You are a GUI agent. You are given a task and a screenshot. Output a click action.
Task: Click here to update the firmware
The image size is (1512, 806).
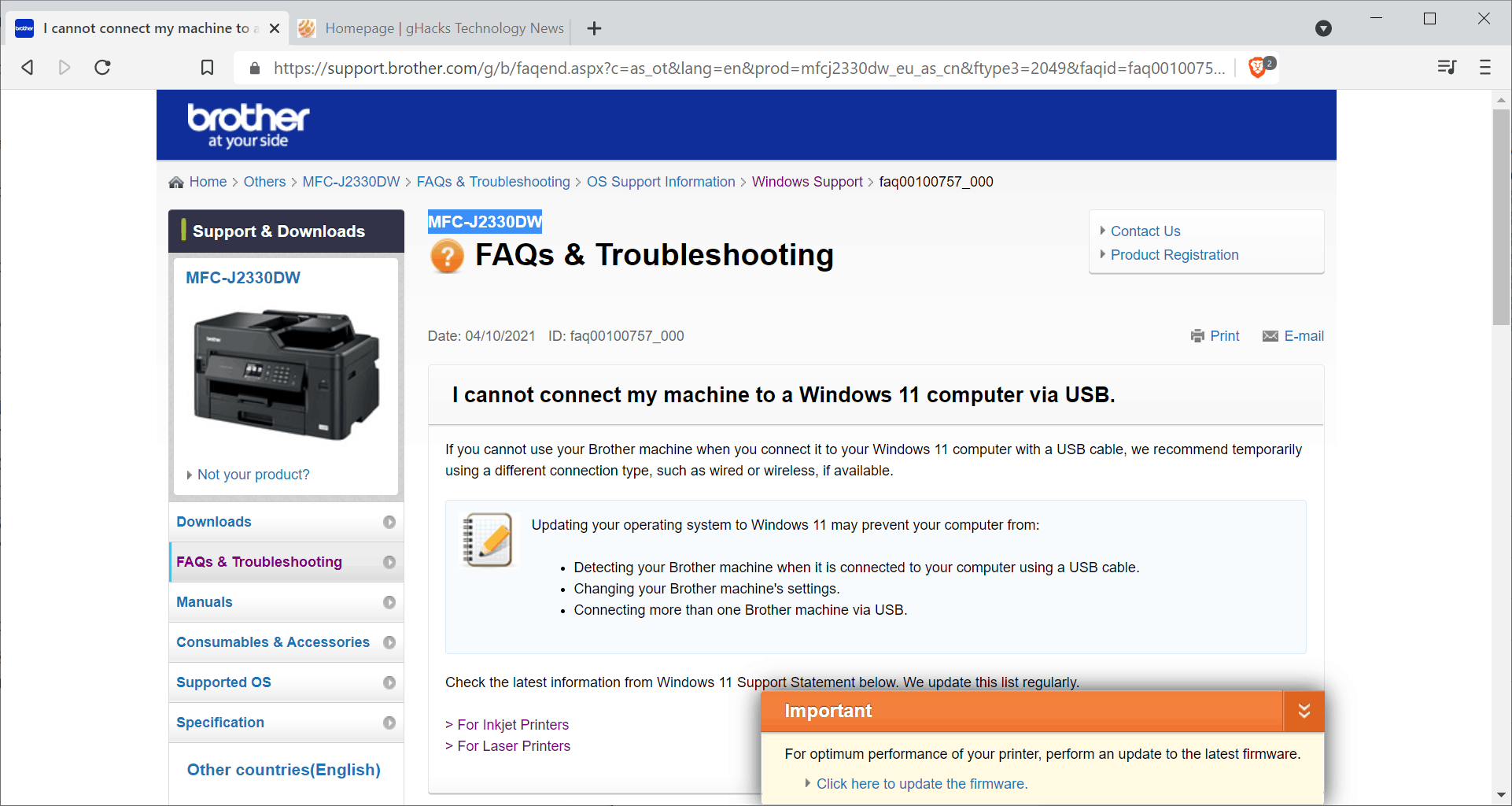point(920,783)
